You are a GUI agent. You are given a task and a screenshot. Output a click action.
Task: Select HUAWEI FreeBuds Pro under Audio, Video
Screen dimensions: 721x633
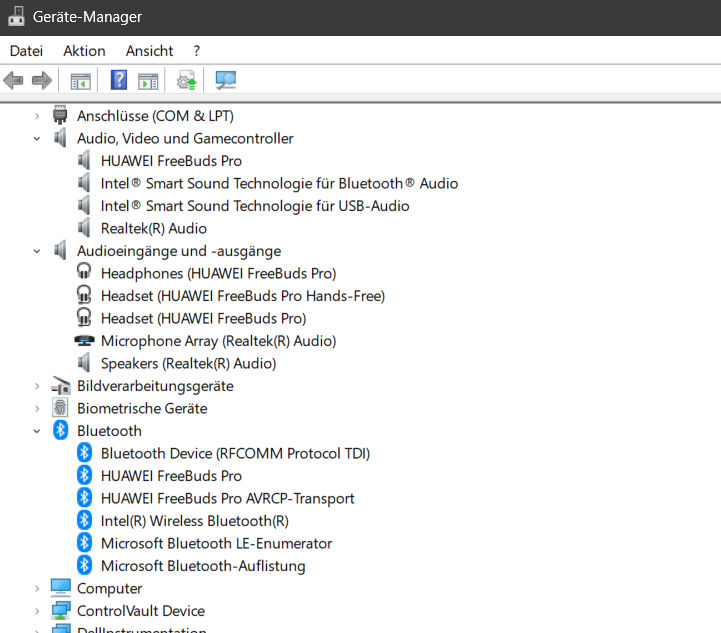tap(172, 161)
